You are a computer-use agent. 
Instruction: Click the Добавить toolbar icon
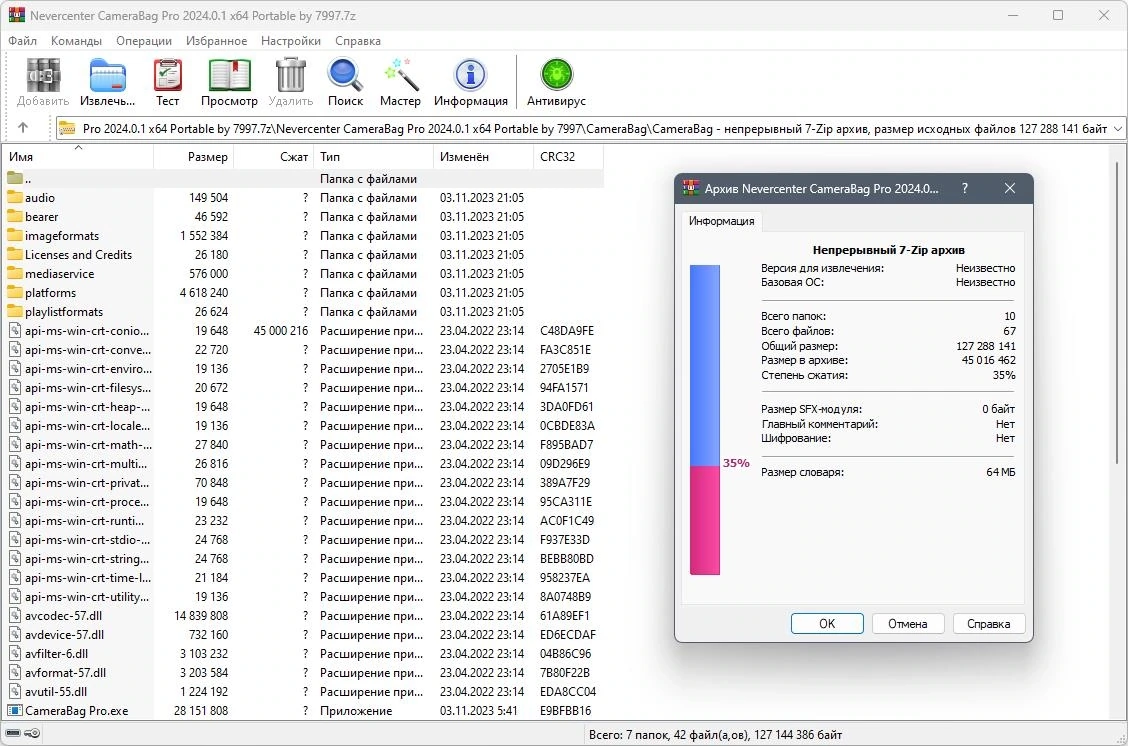43,76
